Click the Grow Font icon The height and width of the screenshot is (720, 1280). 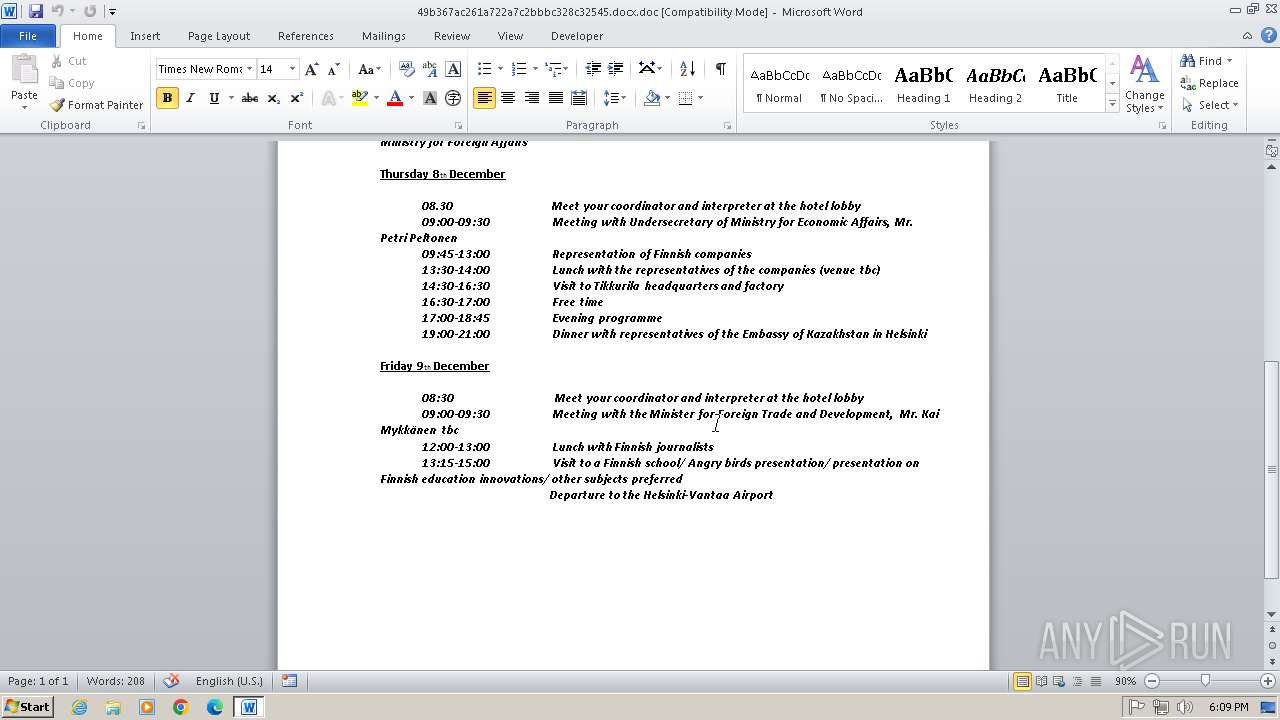tap(312, 69)
